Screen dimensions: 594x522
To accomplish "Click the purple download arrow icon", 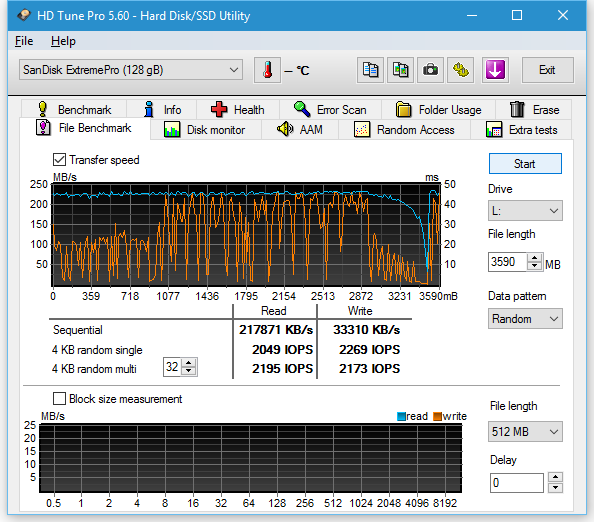I will 495,70.
